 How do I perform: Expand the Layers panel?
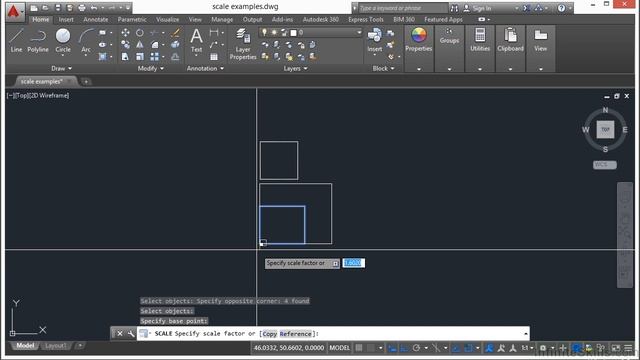point(296,69)
